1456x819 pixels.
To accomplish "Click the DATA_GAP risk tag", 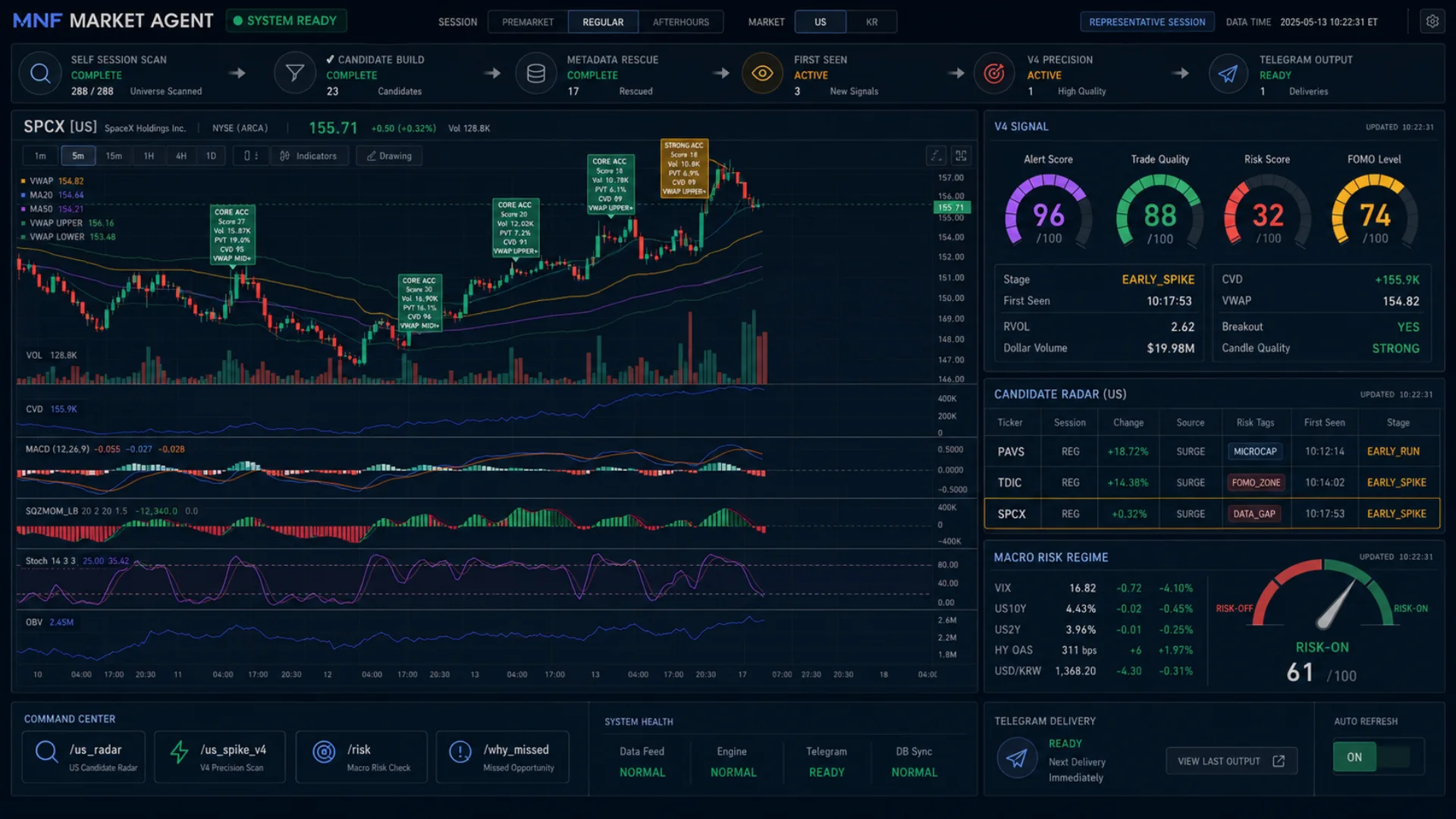I will [x=1254, y=513].
